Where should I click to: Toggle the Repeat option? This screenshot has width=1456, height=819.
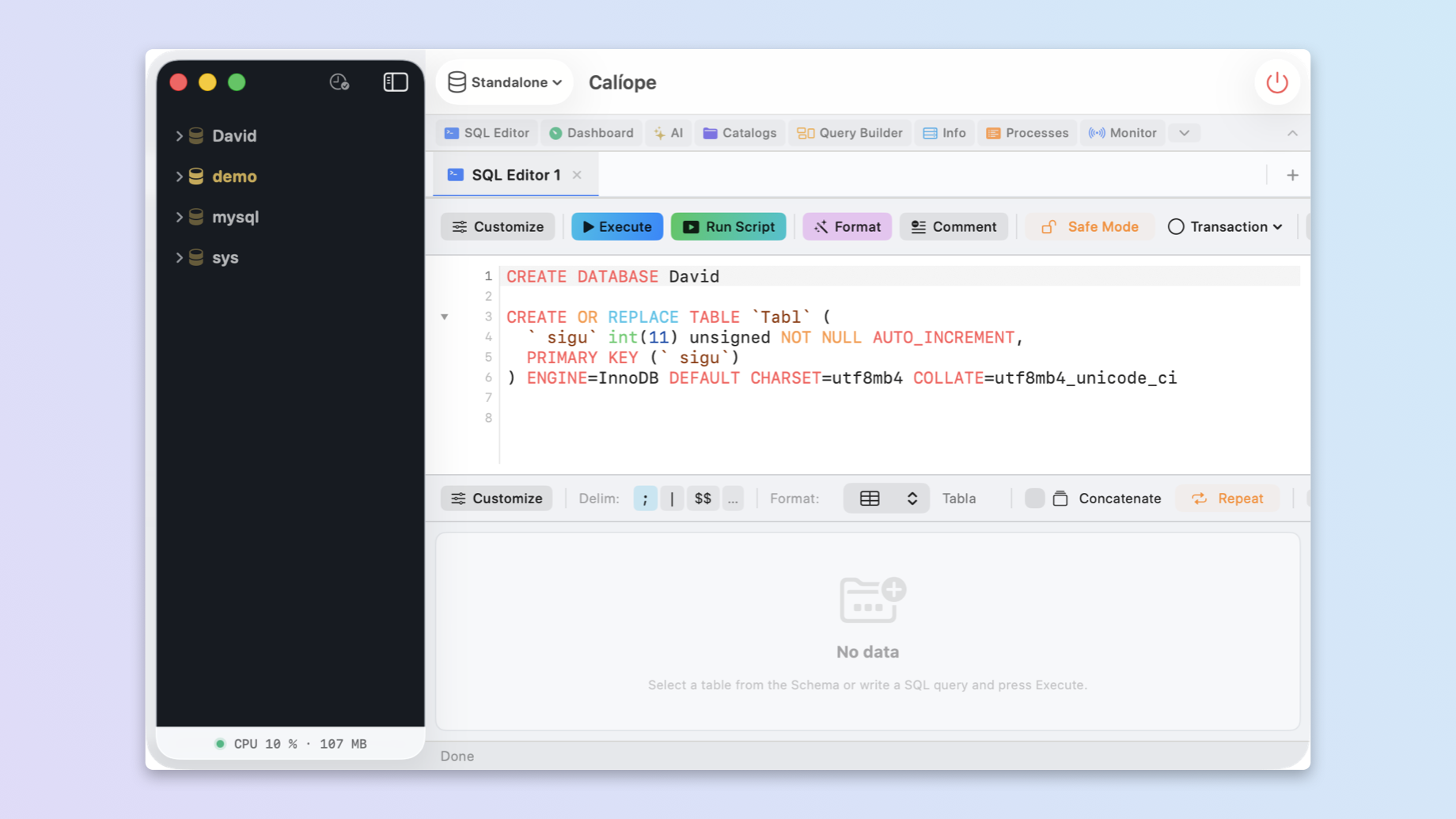tap(1227, 499)
